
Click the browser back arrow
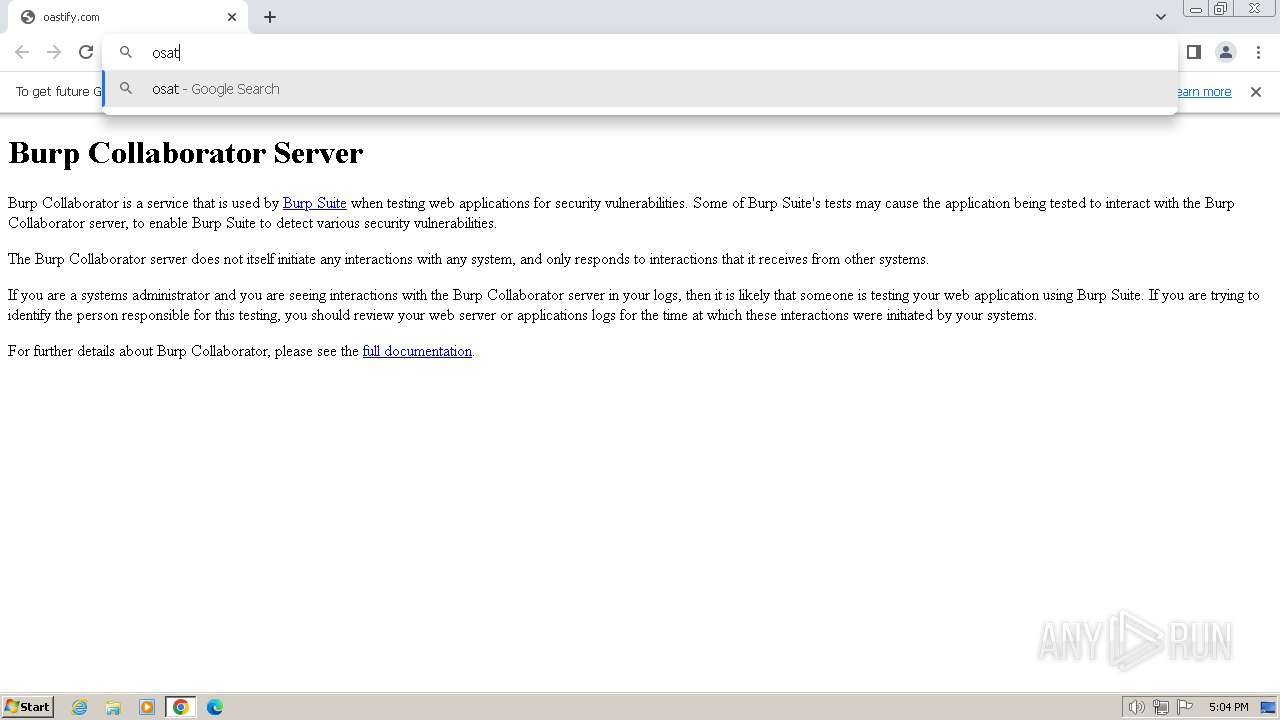(x=22, y=52)
